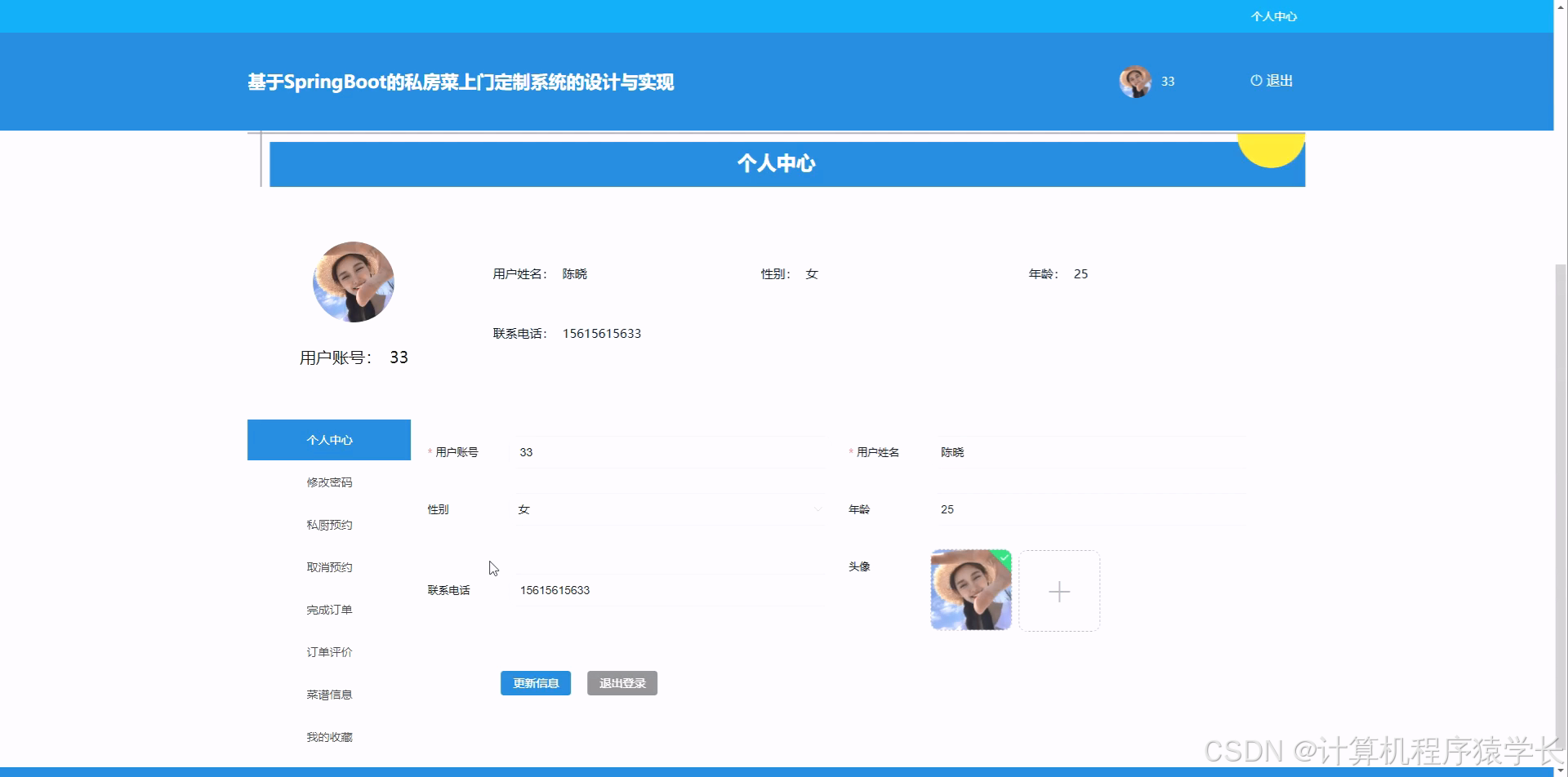
Task: Click the scrollbar up arrow at top right
Action: pos(1561,7)
